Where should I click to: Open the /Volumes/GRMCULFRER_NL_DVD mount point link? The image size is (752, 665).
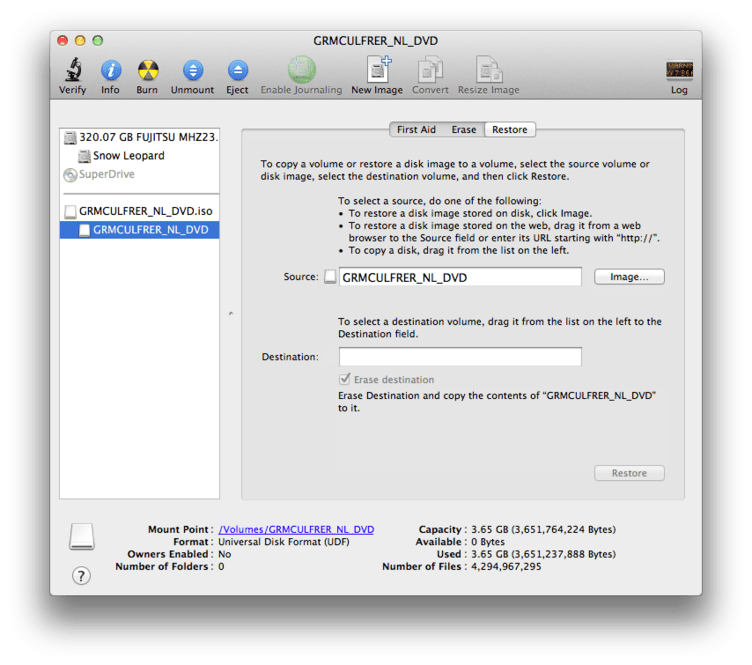tap(296, 530)
